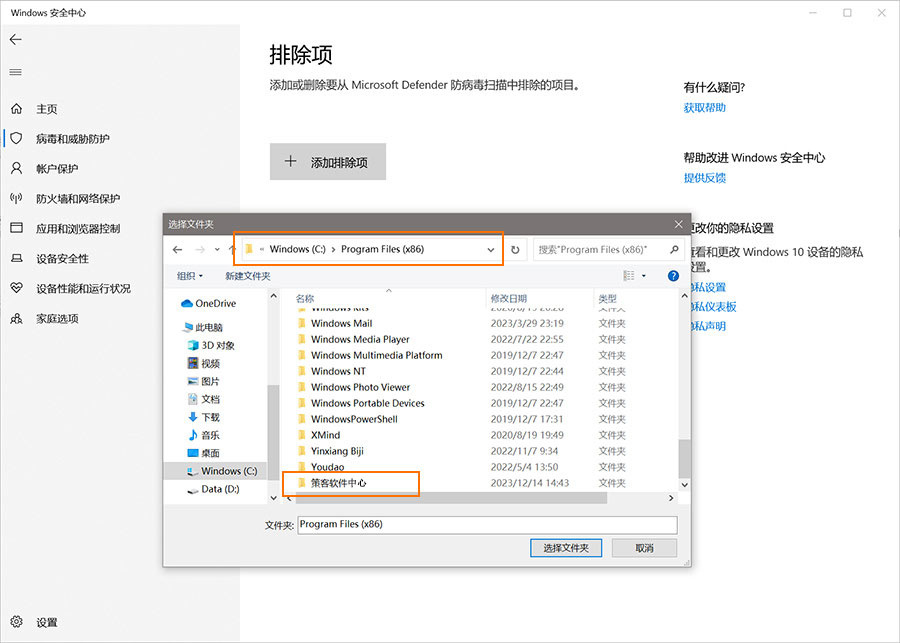This screenshot has width=900, height=643.
Task: Close the 选择文件夹 dialog
Action: pyautogui.click(x=678, y=224)
